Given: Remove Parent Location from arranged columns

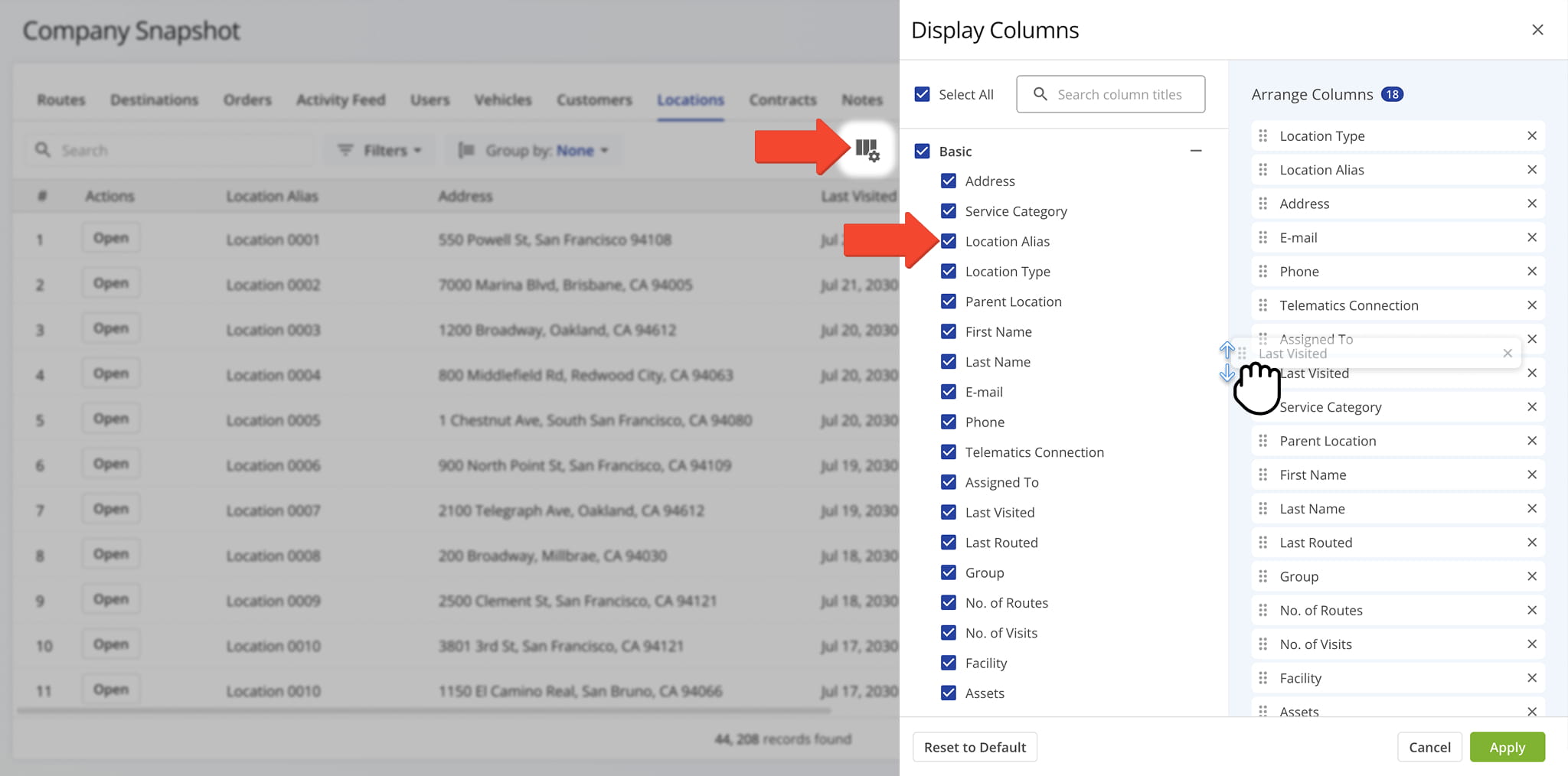Looking at the screenshot, I should (x=1532, y=441).
